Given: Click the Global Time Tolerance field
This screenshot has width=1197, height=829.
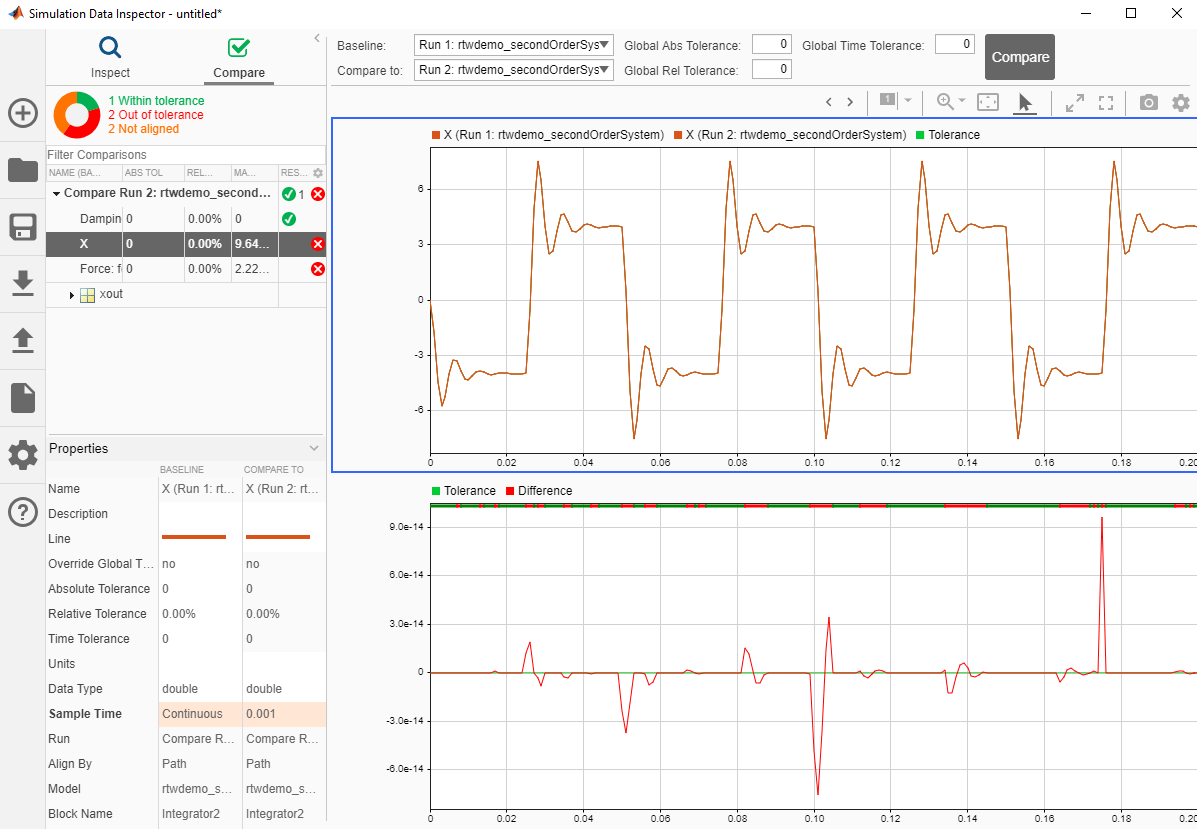Looking at the screenshot, I should point(955,44).
